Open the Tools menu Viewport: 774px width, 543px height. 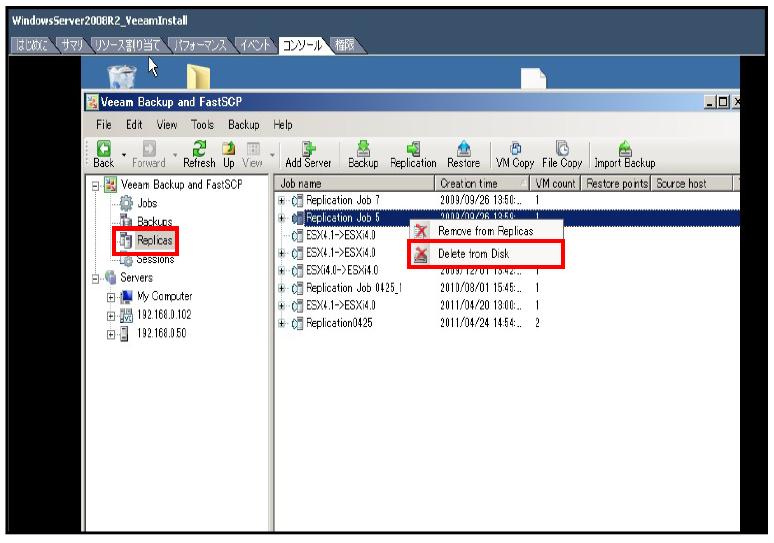coord(202,125)
